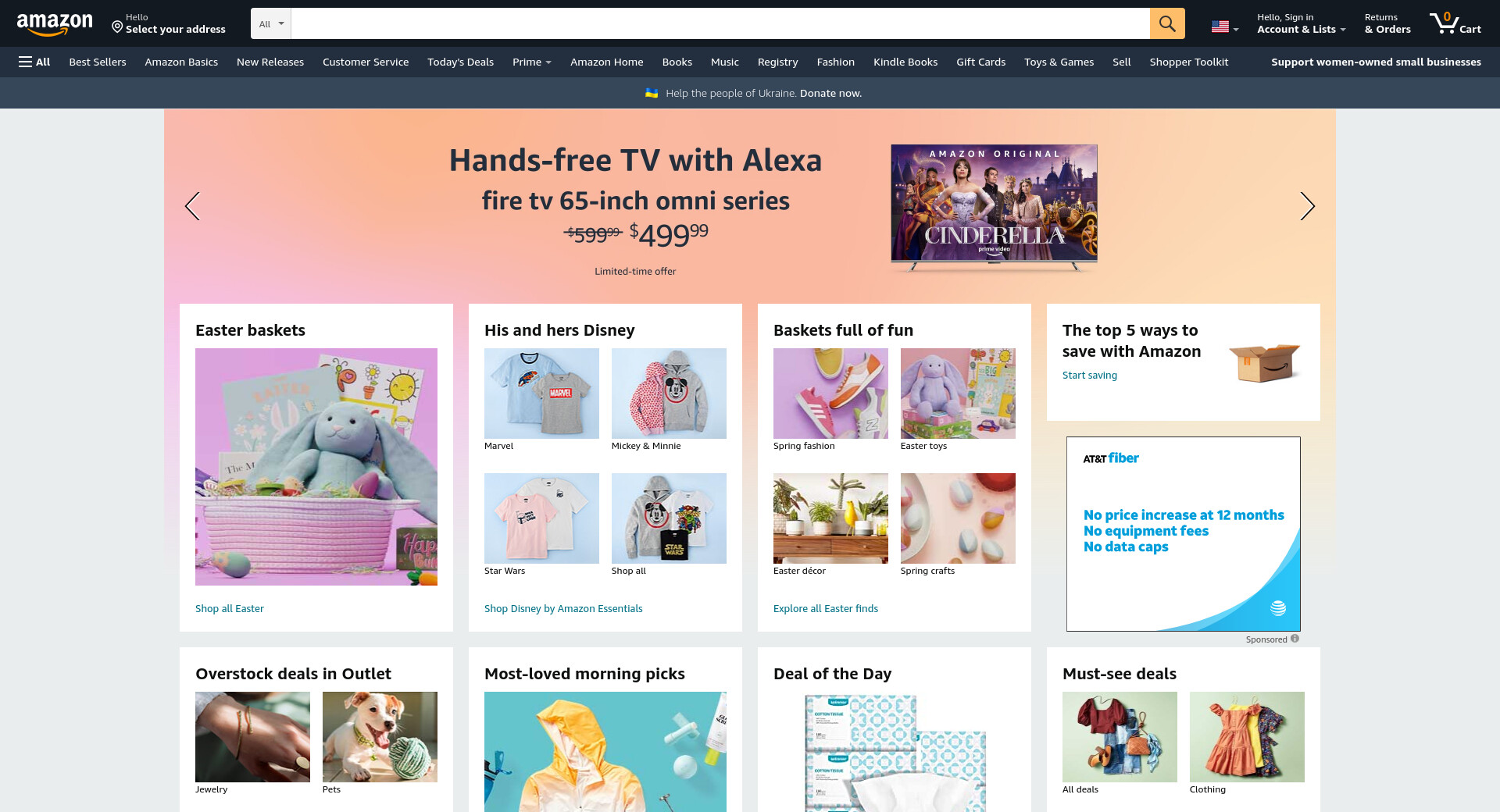Click the Sponsored ad info icon
Viewport: 1500px width, 812px height.
(1295, 639)
